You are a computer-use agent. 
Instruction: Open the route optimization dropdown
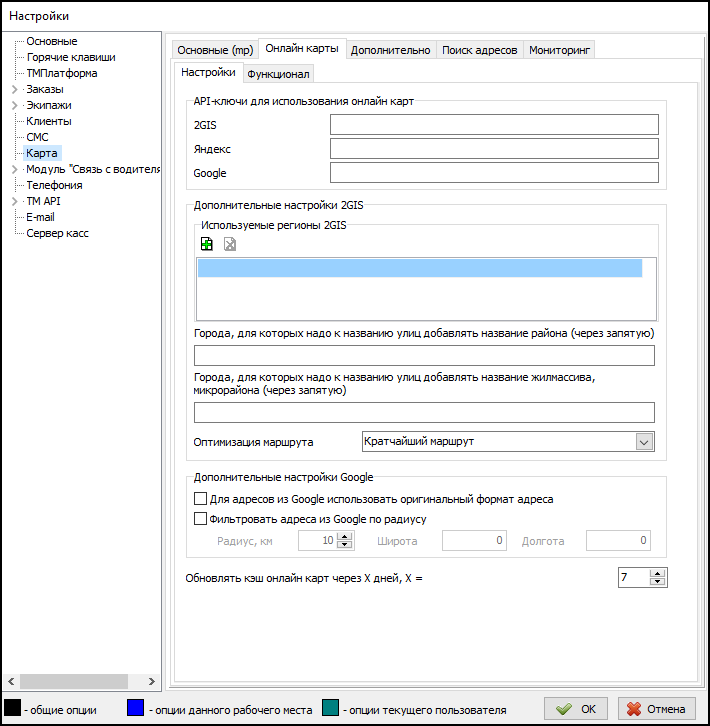pos(644,442)
